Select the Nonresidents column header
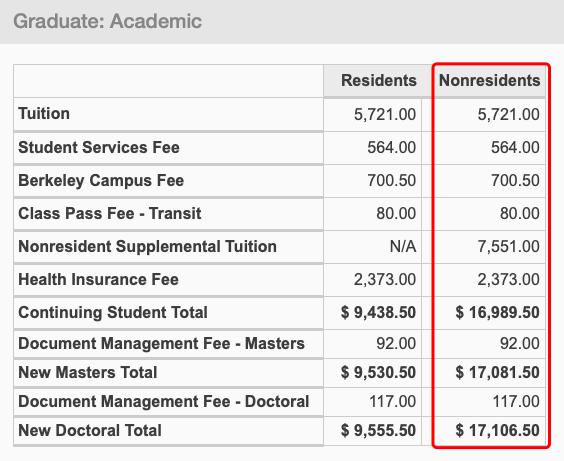The height and width of the screenshot is (461, 564). click(x=489, y=80)
